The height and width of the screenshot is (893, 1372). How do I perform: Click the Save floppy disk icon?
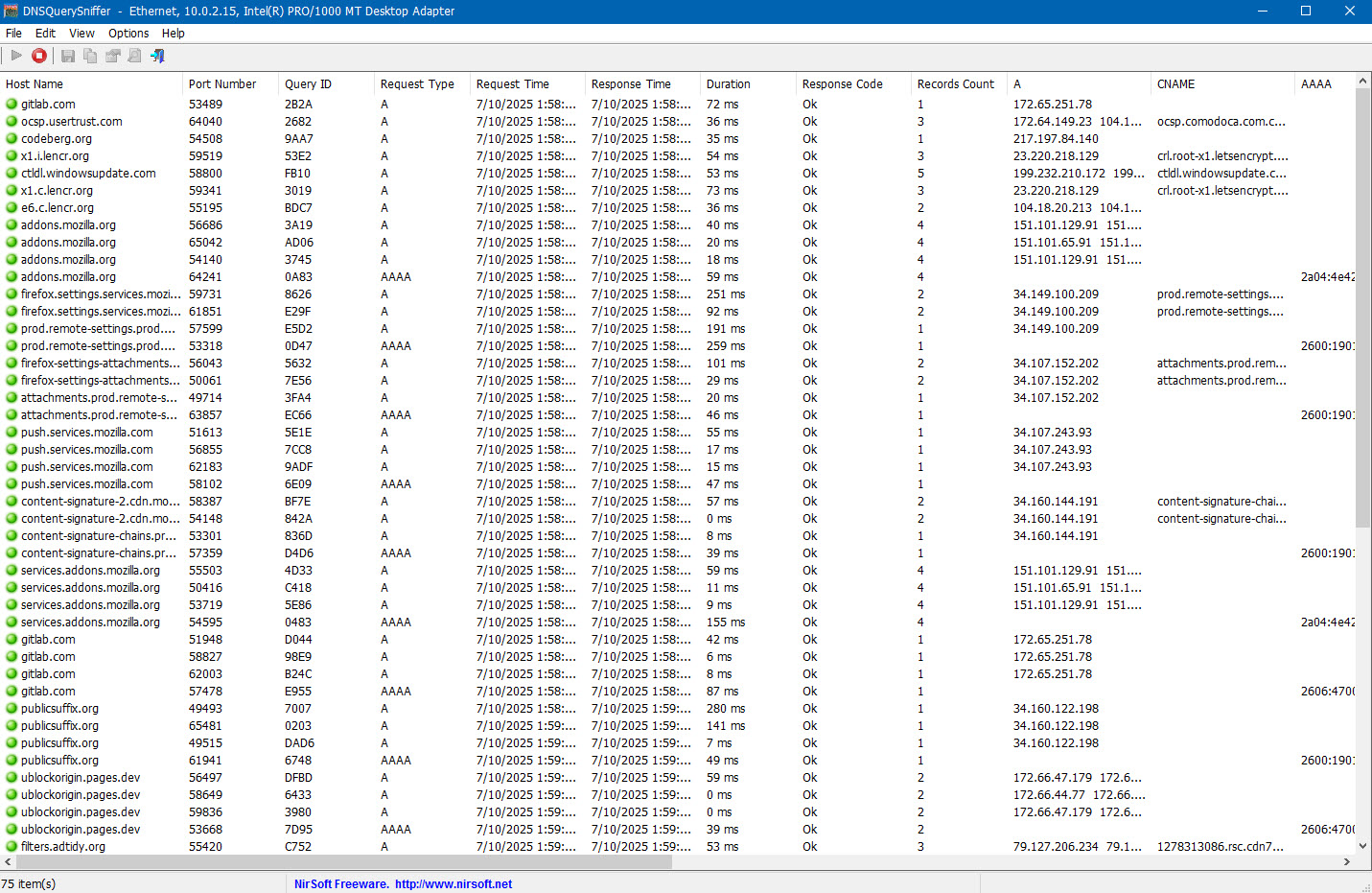68,56
